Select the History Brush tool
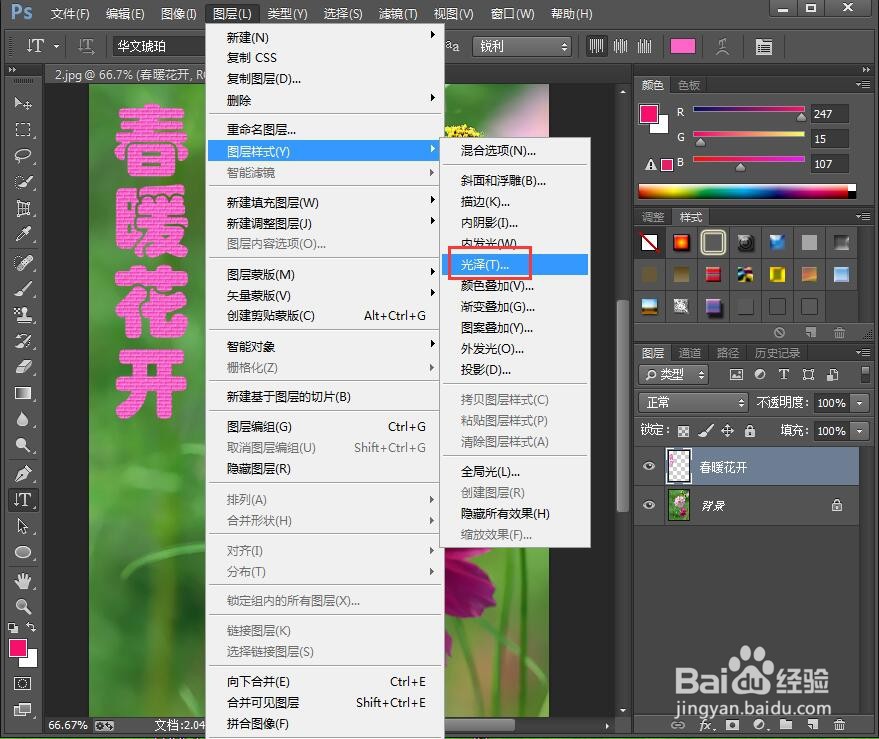The image size is (879, 739). coord(23,341)
